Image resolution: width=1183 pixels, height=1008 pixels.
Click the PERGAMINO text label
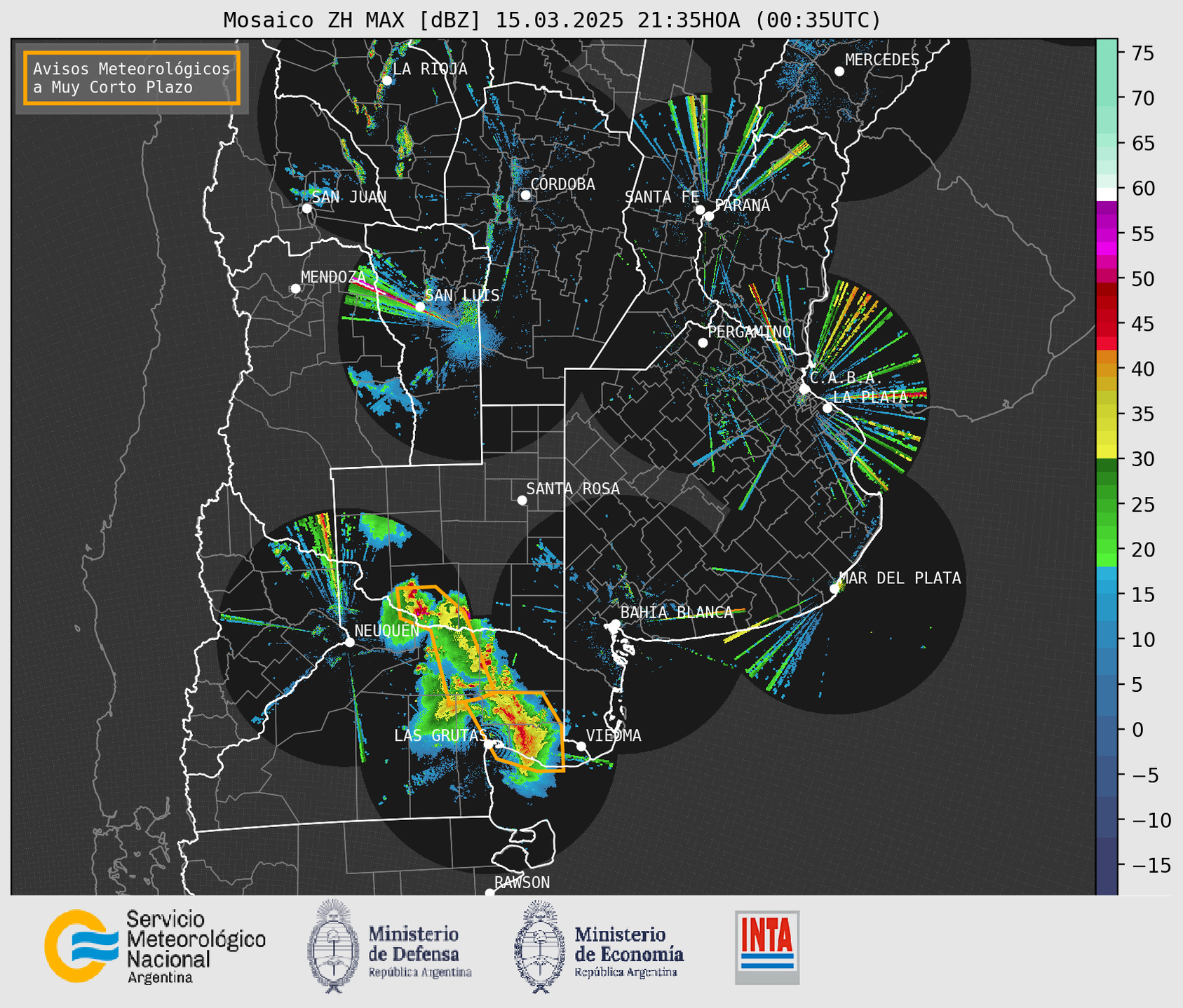tap(749, 332)
